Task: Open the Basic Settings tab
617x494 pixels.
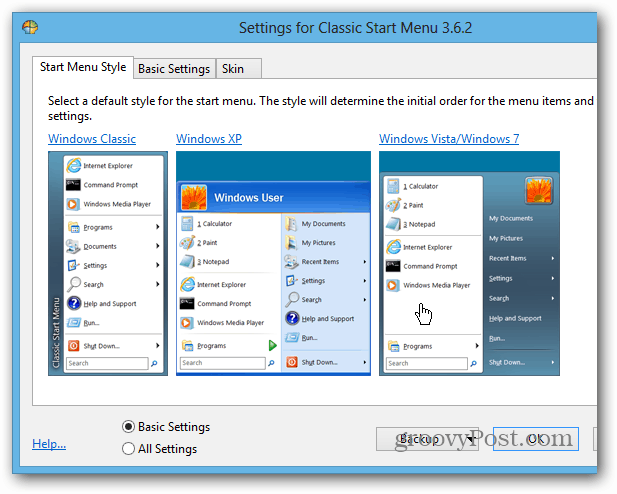Action: click(174, 69)
